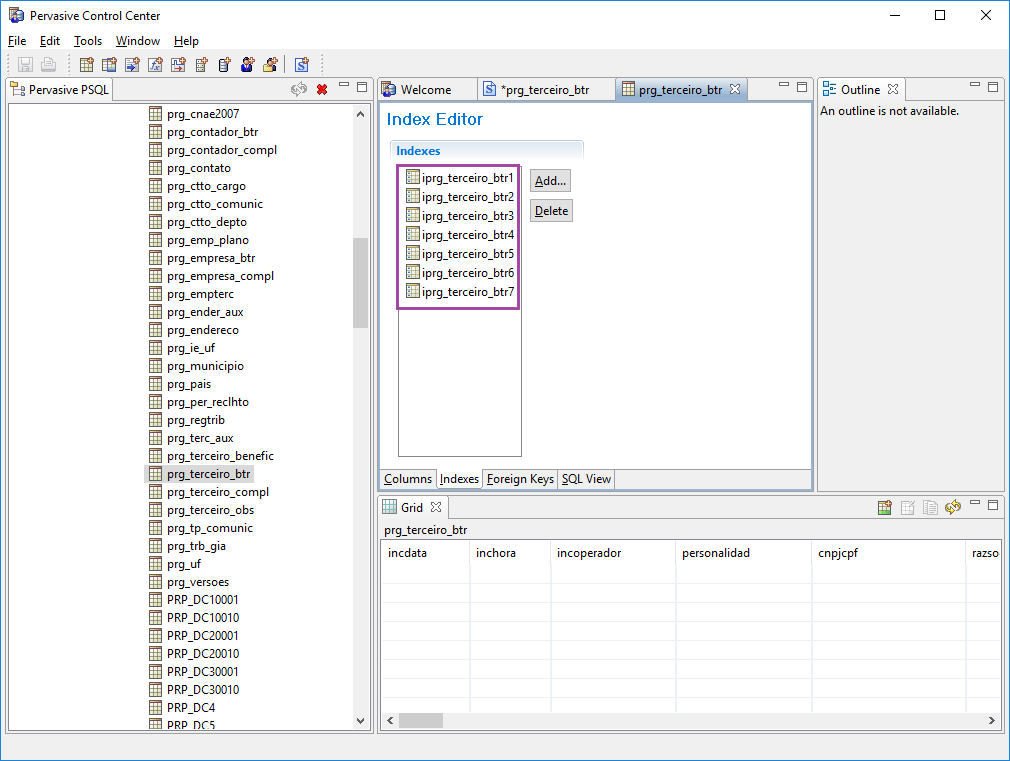1010x761 pixels.
Task: Click the Add... button for indexes
Action: click(x=550, y=181)
